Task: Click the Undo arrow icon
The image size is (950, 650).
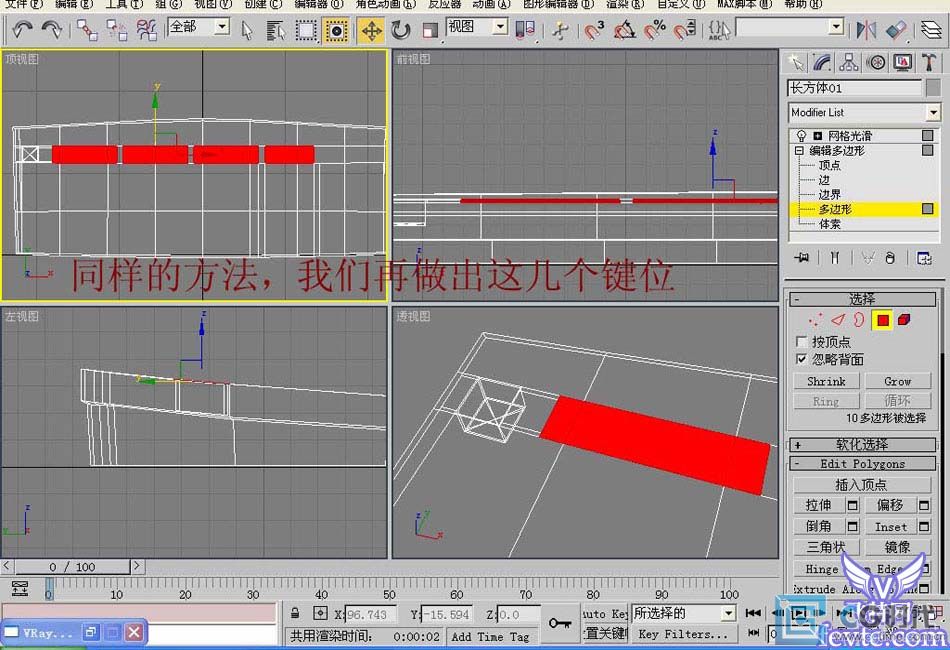Action: 22,29
